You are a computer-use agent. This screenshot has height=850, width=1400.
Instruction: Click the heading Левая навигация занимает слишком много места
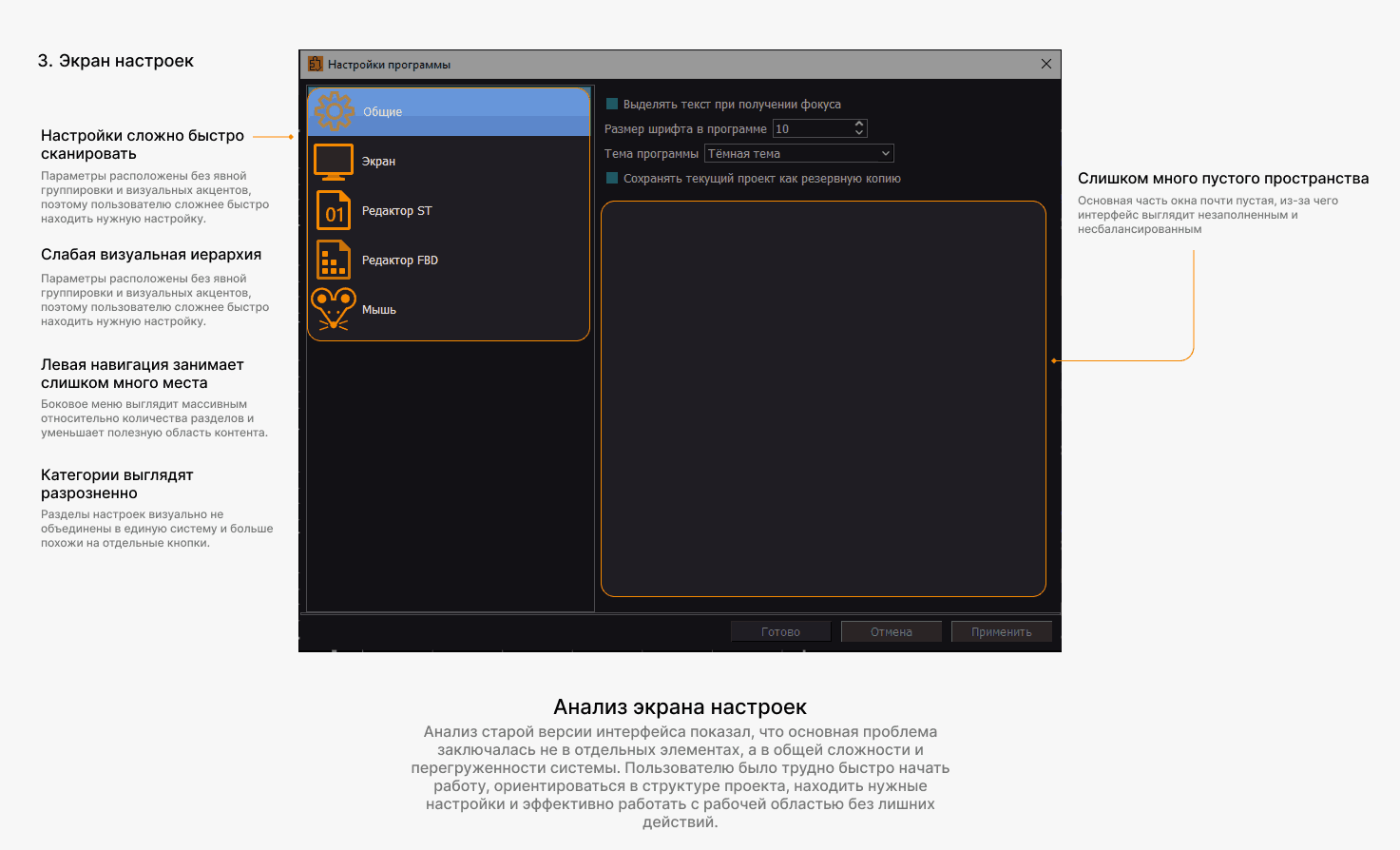point(143,374)
